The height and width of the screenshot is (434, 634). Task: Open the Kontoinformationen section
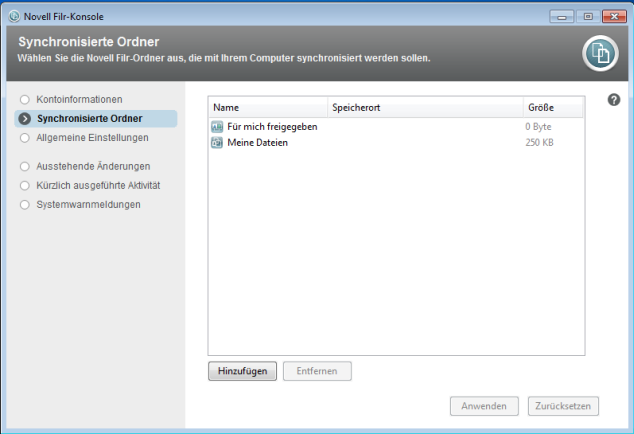point(79,100)
